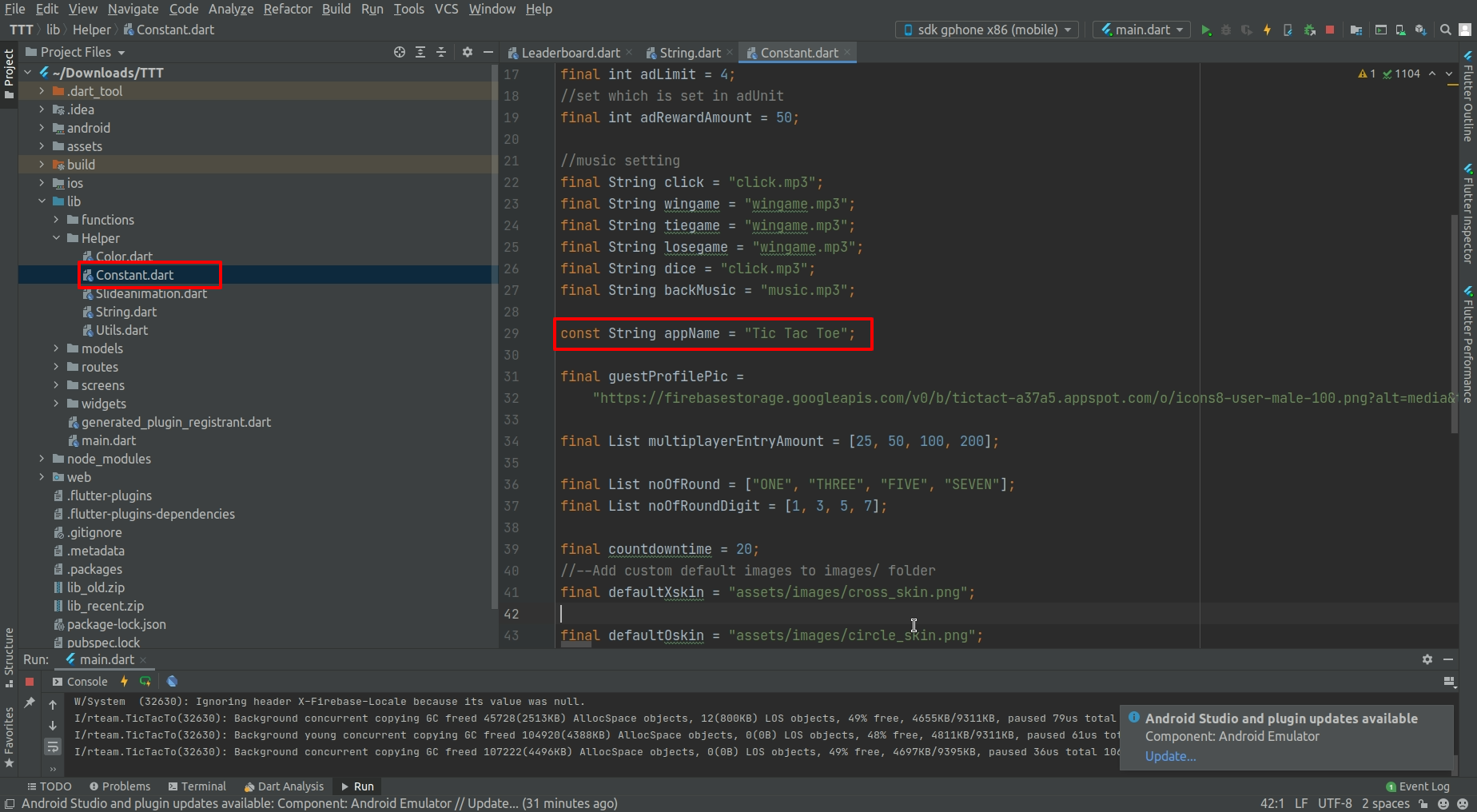
Task: Open the Project panel gear settings
Action: (x=468, y=52)
